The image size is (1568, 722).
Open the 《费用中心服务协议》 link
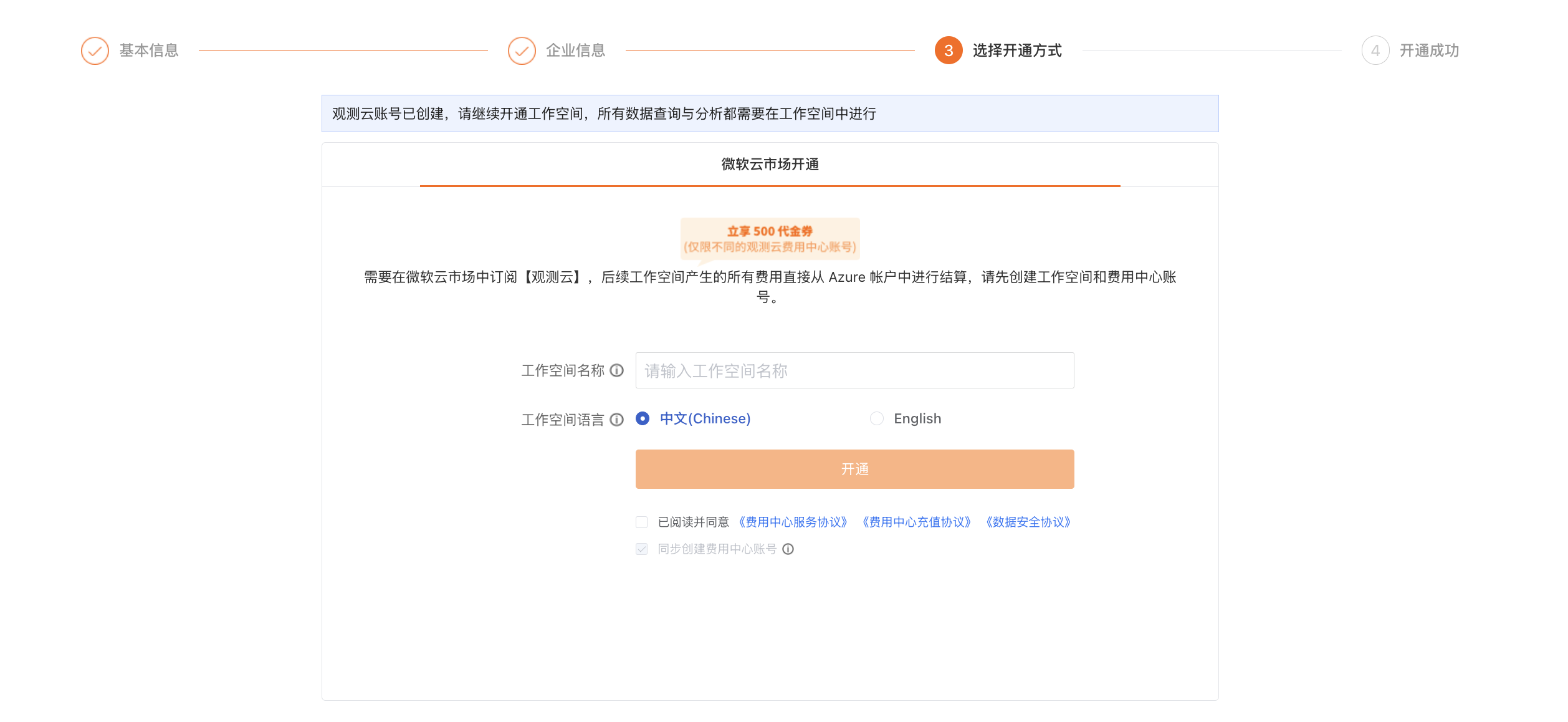coord(793,522)
